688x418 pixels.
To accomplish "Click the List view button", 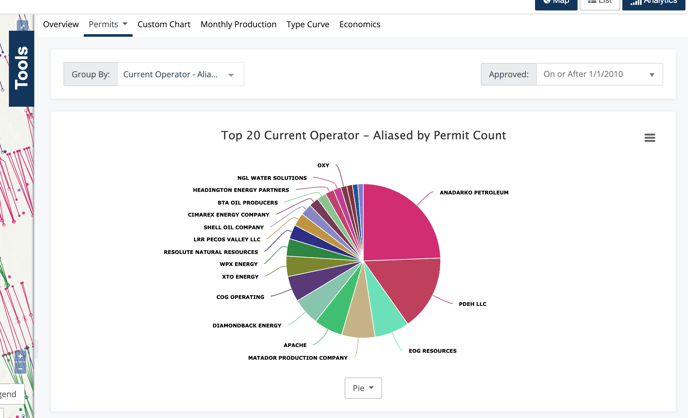I will tap(600, 4).
